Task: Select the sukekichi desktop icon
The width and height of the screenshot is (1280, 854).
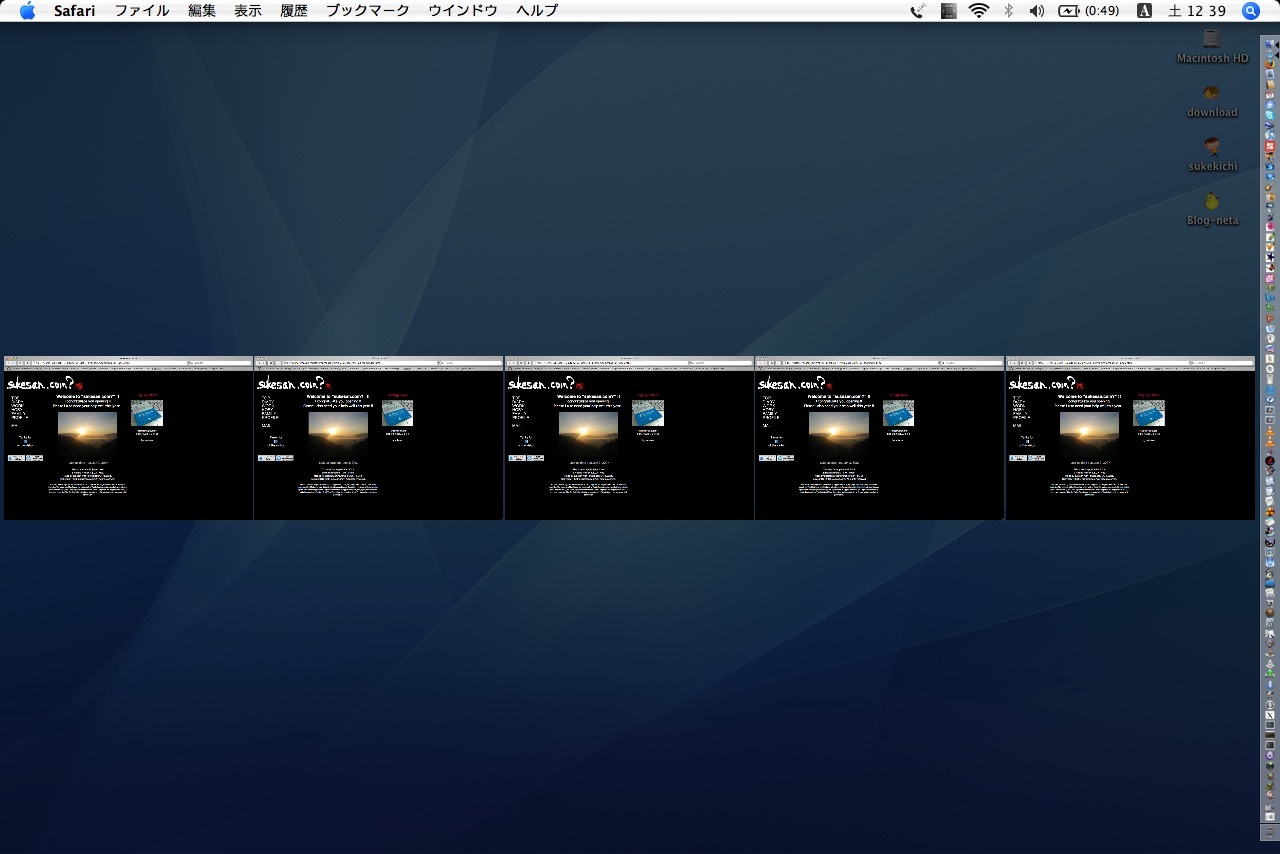Action: pyautogui.click(x=1212, y=154)
